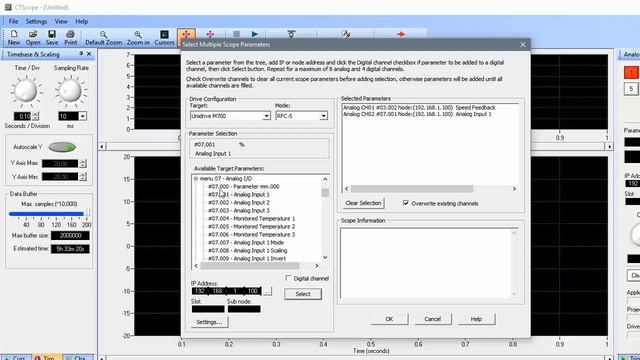Click Cancel in the dialog

(433, 319)
